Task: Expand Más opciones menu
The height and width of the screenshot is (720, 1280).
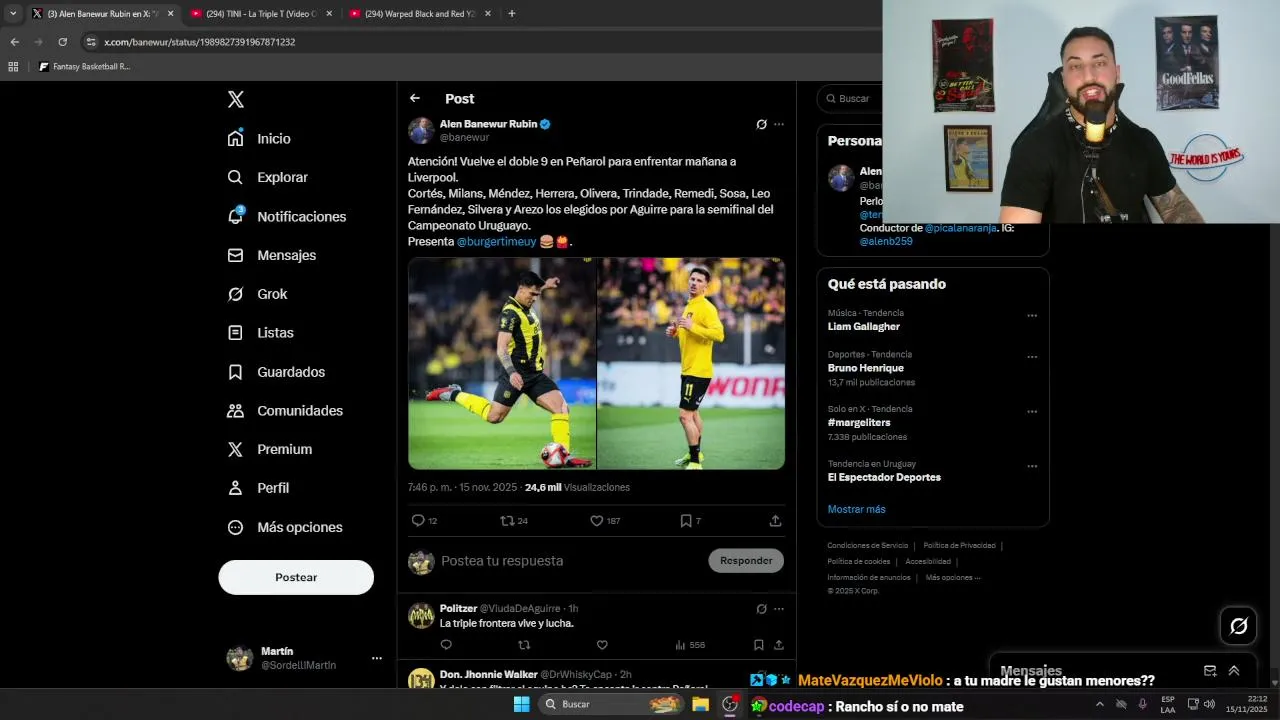Action: [x=285, y=527]
